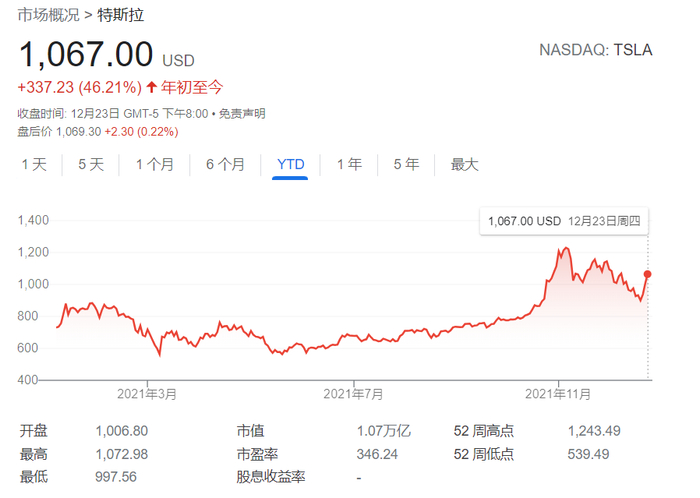Click the NASDAQ: TSLA ticker label
The width and height of the screenshot is (700, 498).
595,50
